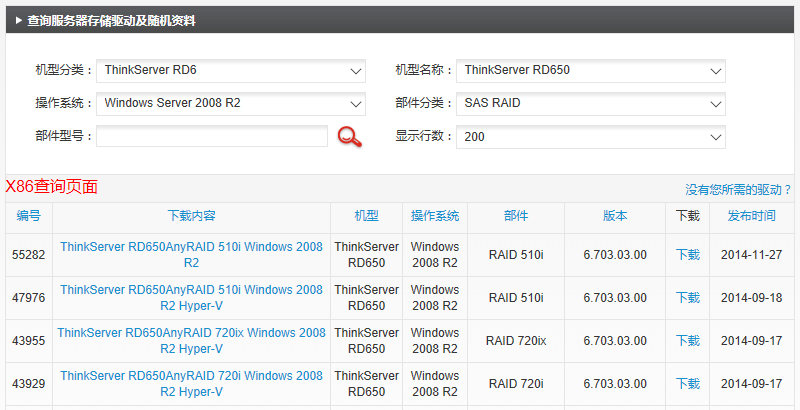Sort by the 发布时间 column header
The width and height of the screenshot is (800, 410).
coord(751,216)
